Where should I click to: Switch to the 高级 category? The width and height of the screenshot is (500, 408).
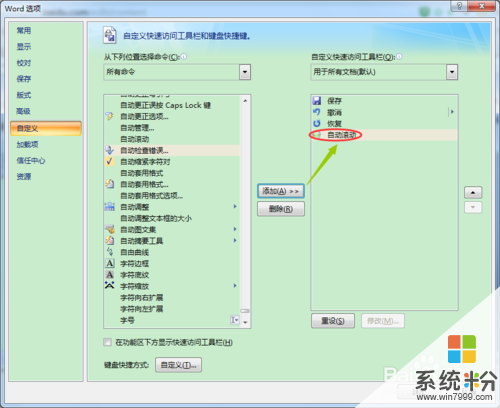(23, 111)
